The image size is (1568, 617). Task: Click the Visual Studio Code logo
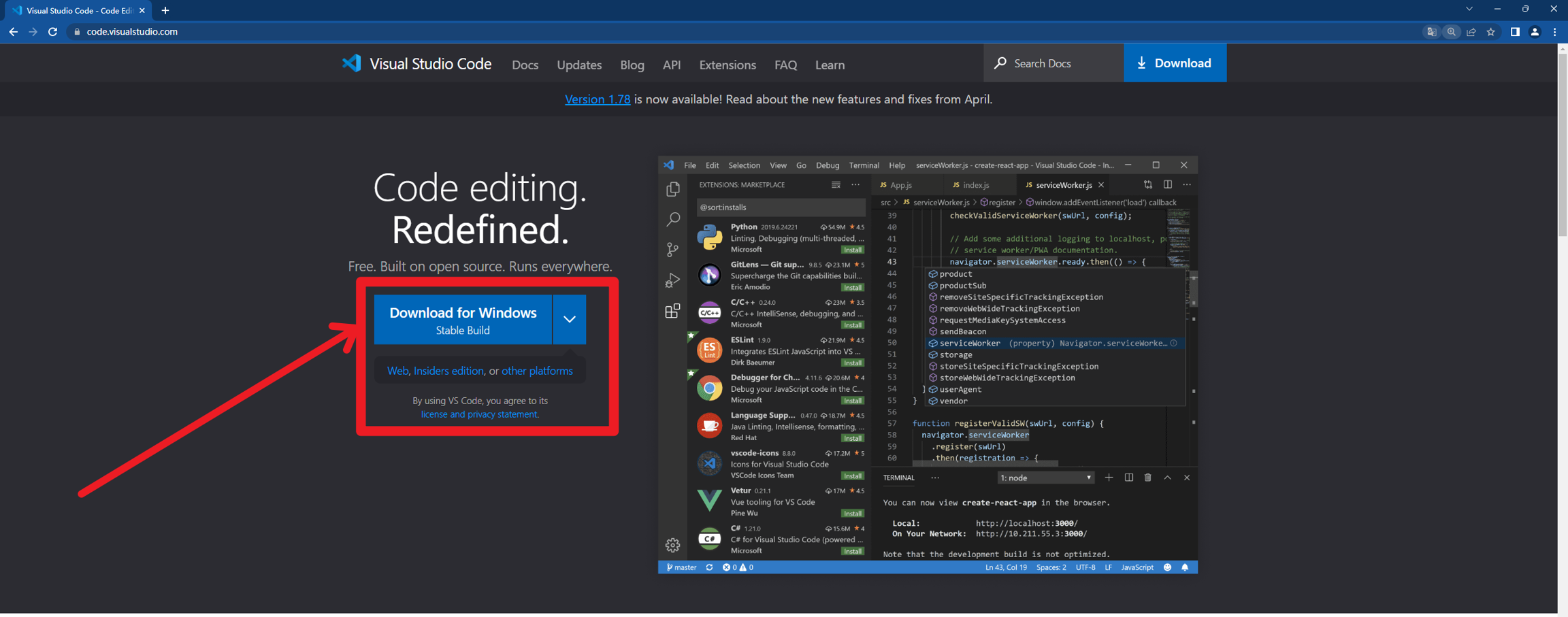pyautogui.click(x=352, y=64)
